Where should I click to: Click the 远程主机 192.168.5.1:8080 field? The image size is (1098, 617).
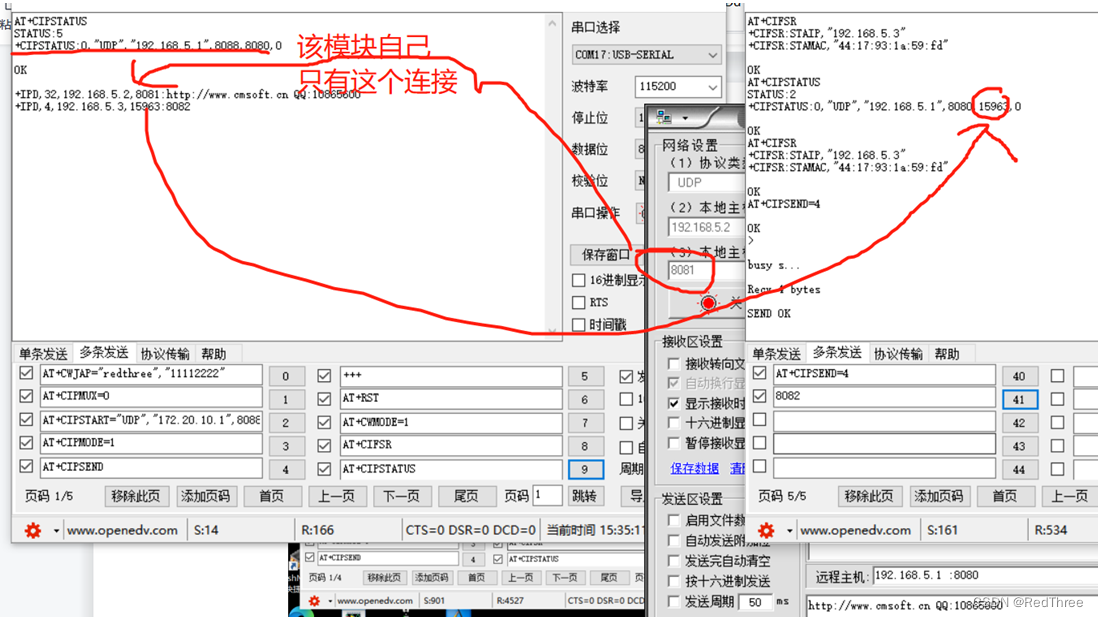tap(985, 576)
